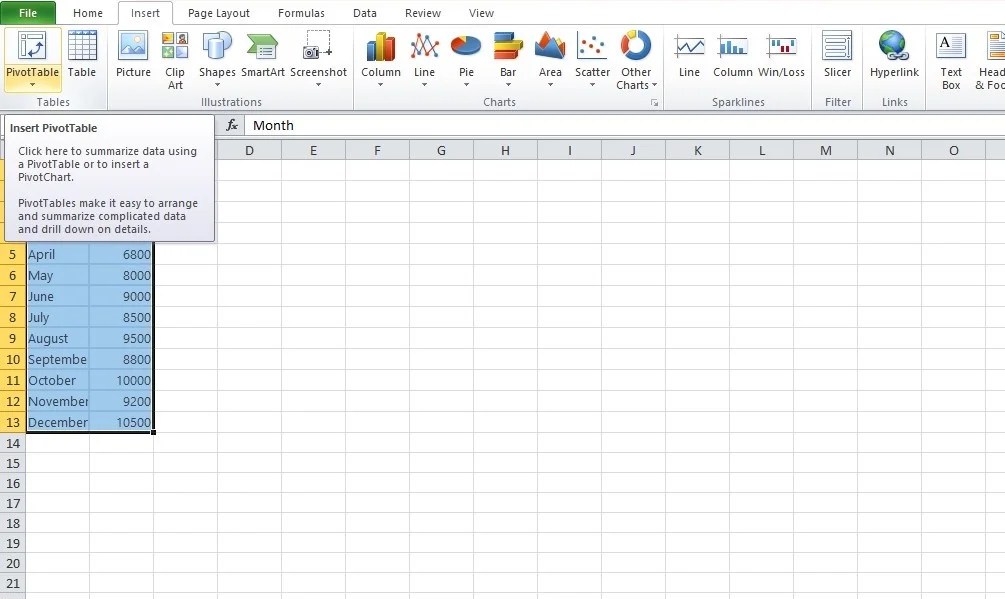The image size is (1005, 599).
Task: Switch to the Formulas tab
Action: point(301,13)
